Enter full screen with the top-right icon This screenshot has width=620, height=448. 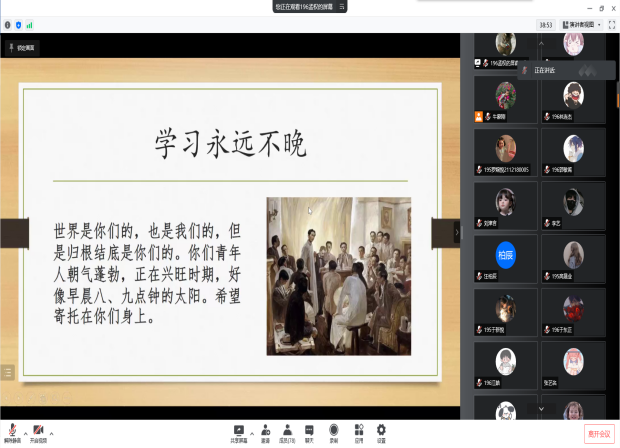click(x=610, y=24)
